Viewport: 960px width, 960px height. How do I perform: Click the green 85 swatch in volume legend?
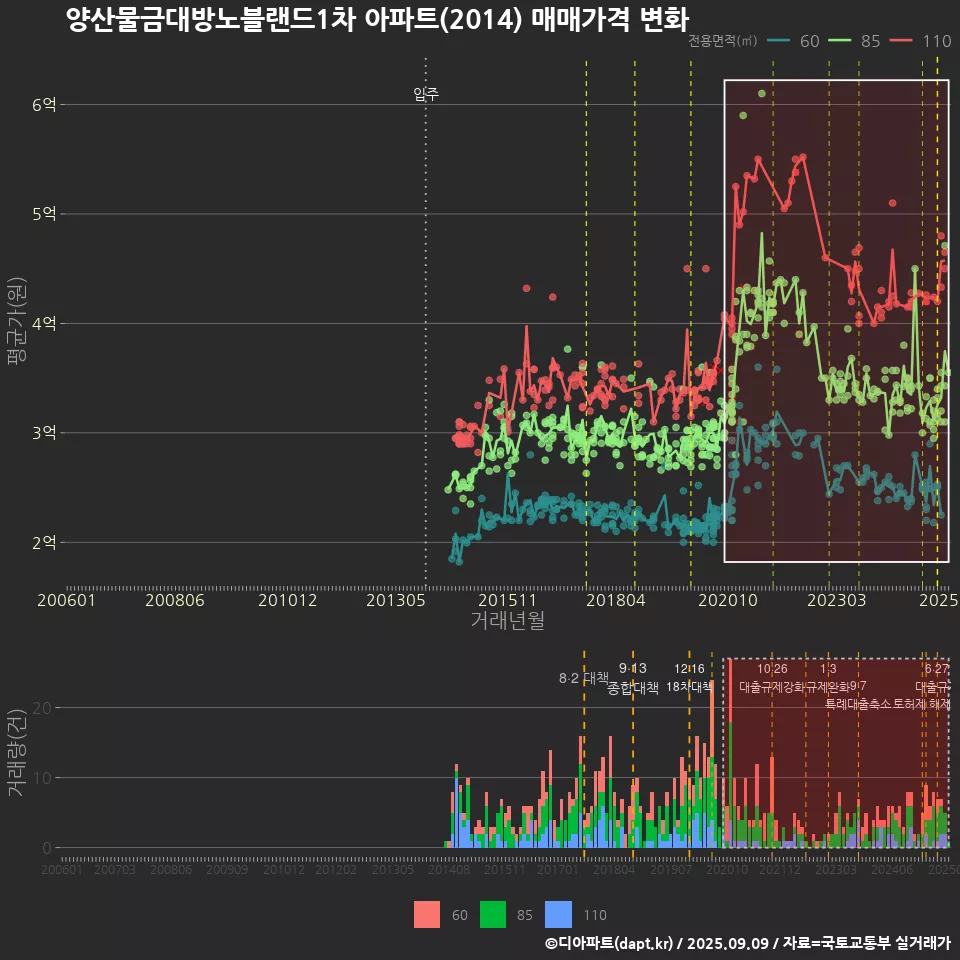coord(493,915)
